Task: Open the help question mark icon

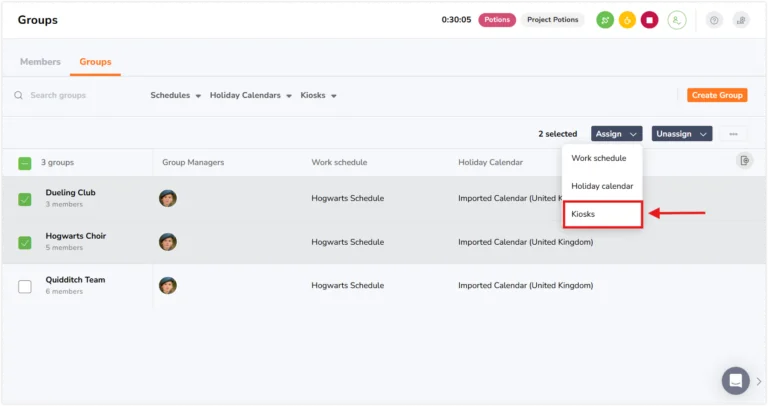Action: [x=714, y=20]
